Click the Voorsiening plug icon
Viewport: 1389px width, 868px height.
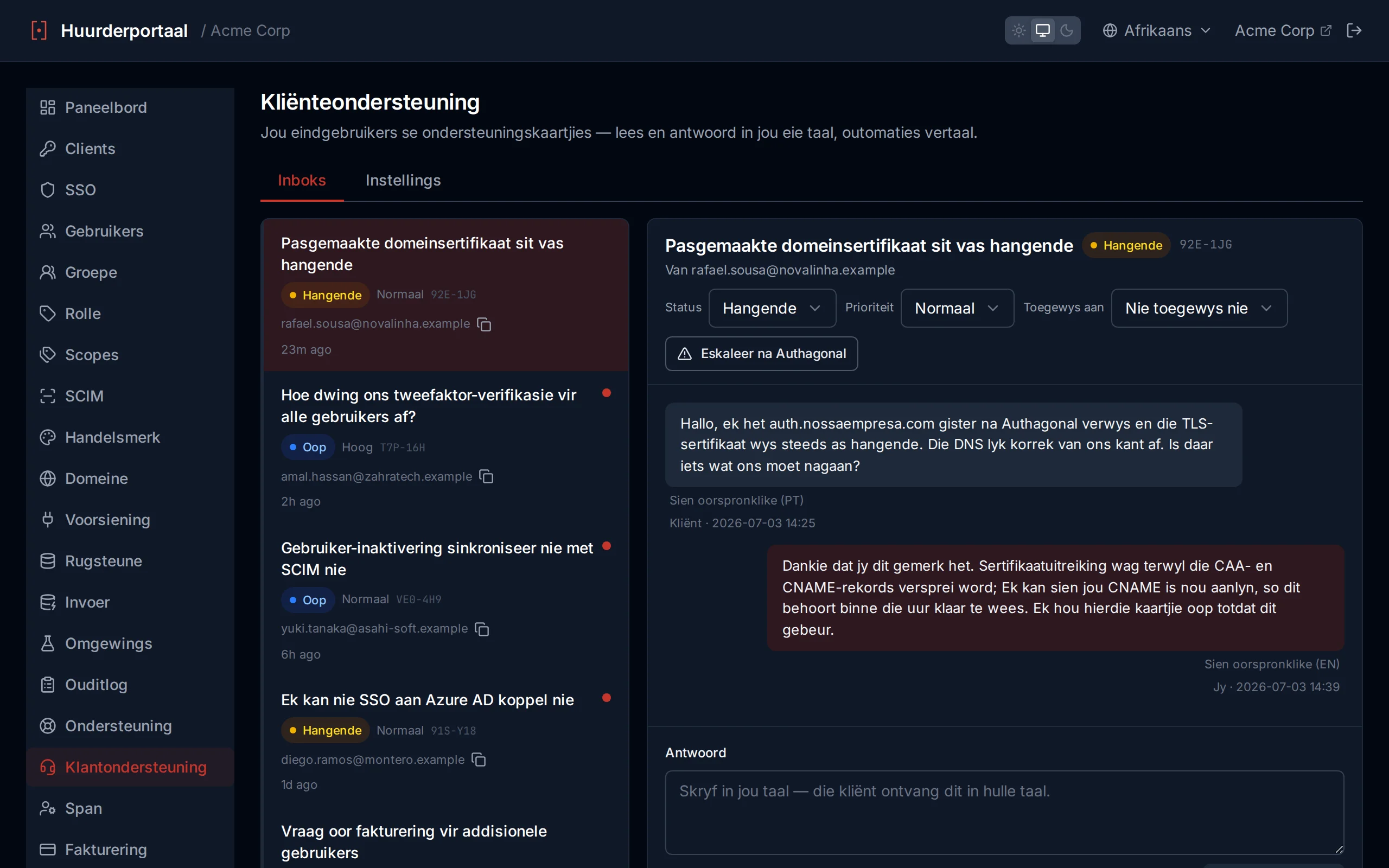48,520
